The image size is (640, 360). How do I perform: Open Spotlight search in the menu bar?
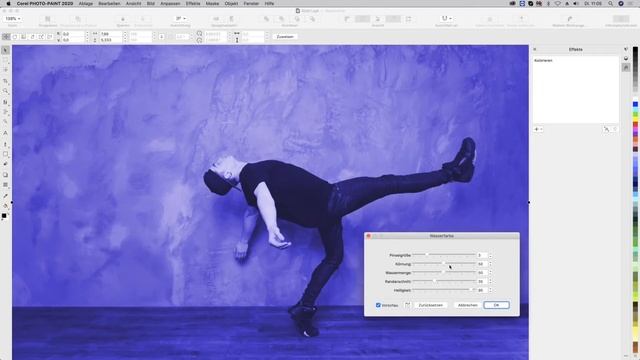pos(610,3)
